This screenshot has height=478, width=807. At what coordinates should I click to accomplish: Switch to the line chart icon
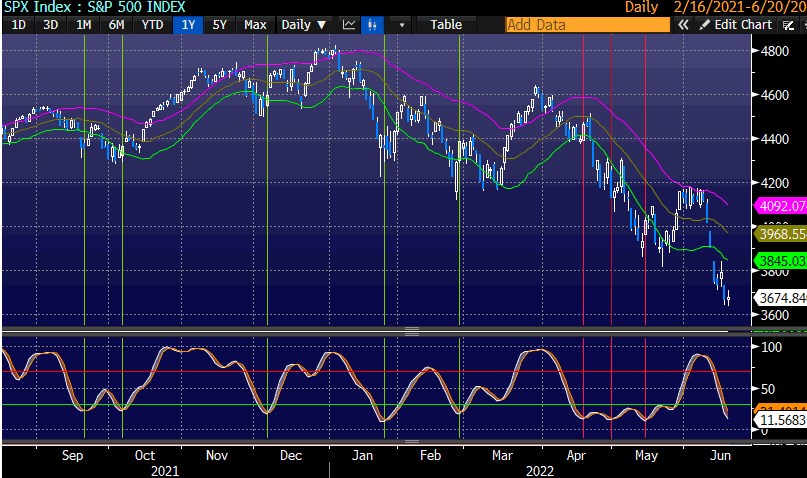point(349,24)
